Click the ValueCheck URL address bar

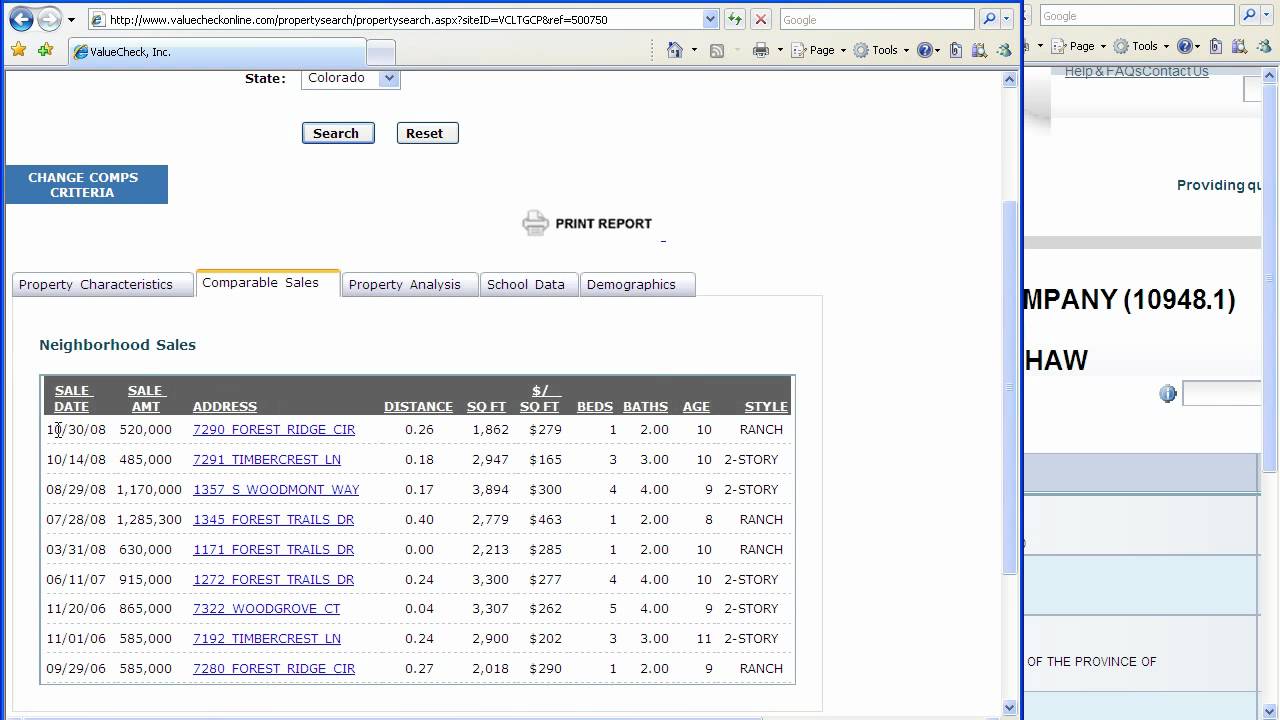[396, 19]
